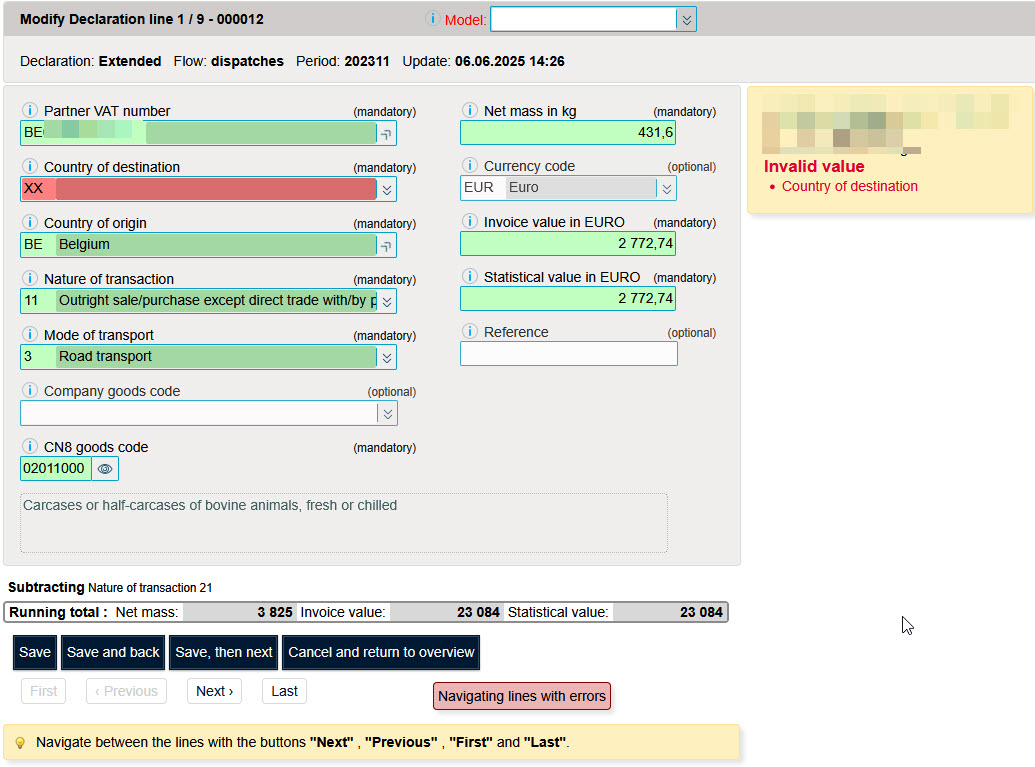Image resolution: width=1035 pixels, height=767 pixels.
Task: Click info icon for Country of destination
Action: click(x=29, y=167)
